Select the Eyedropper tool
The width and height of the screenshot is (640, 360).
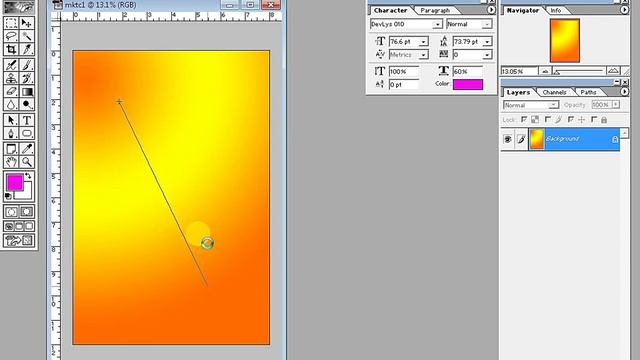[x=27, y=149]
